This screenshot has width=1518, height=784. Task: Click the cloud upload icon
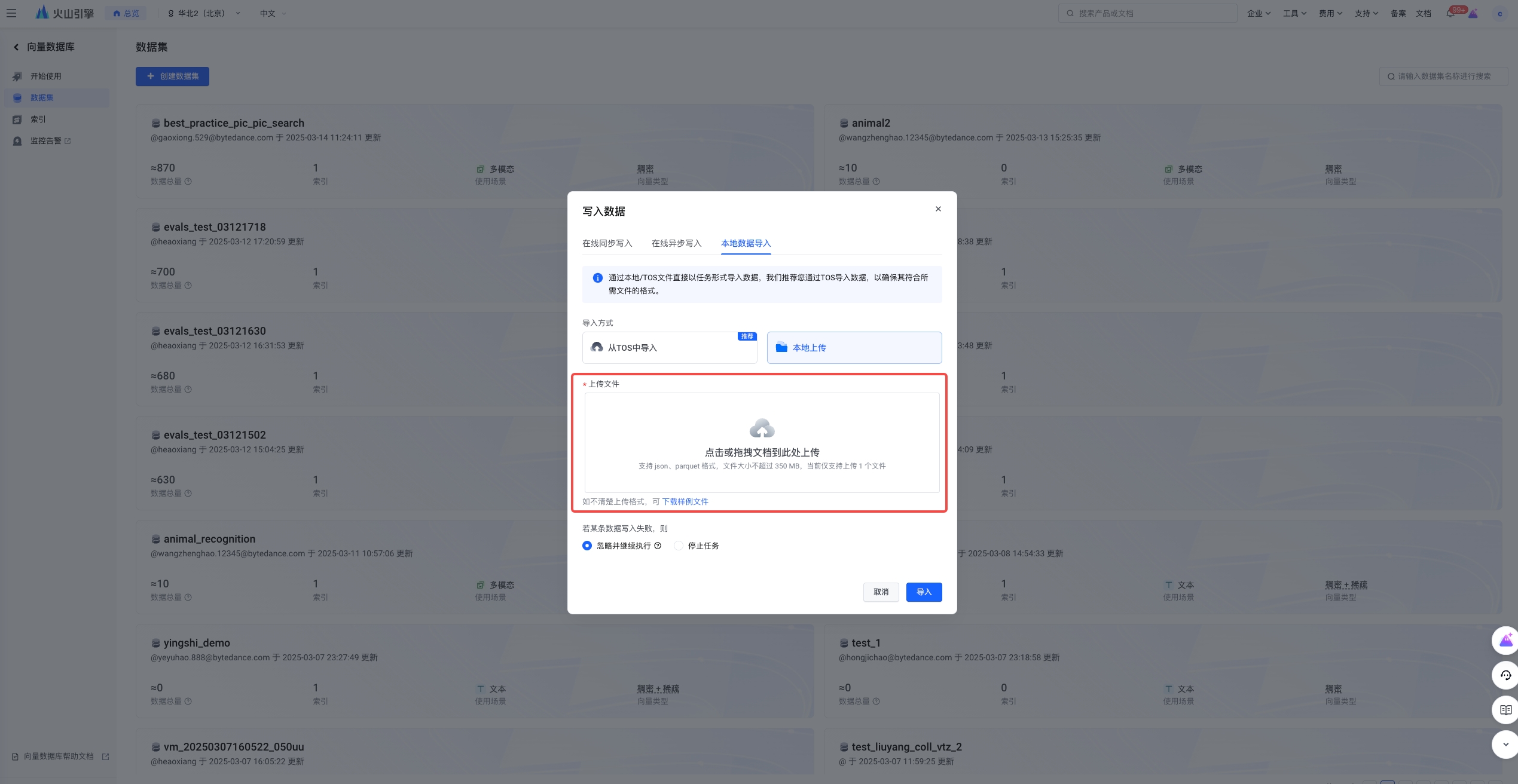tap(762, 428)
